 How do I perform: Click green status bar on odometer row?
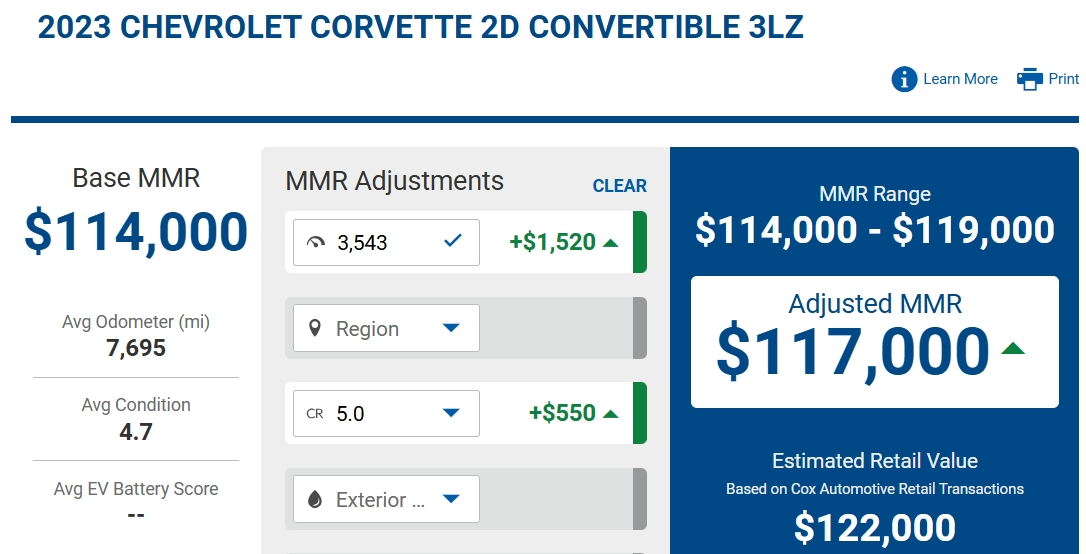[x=639, y=242]
